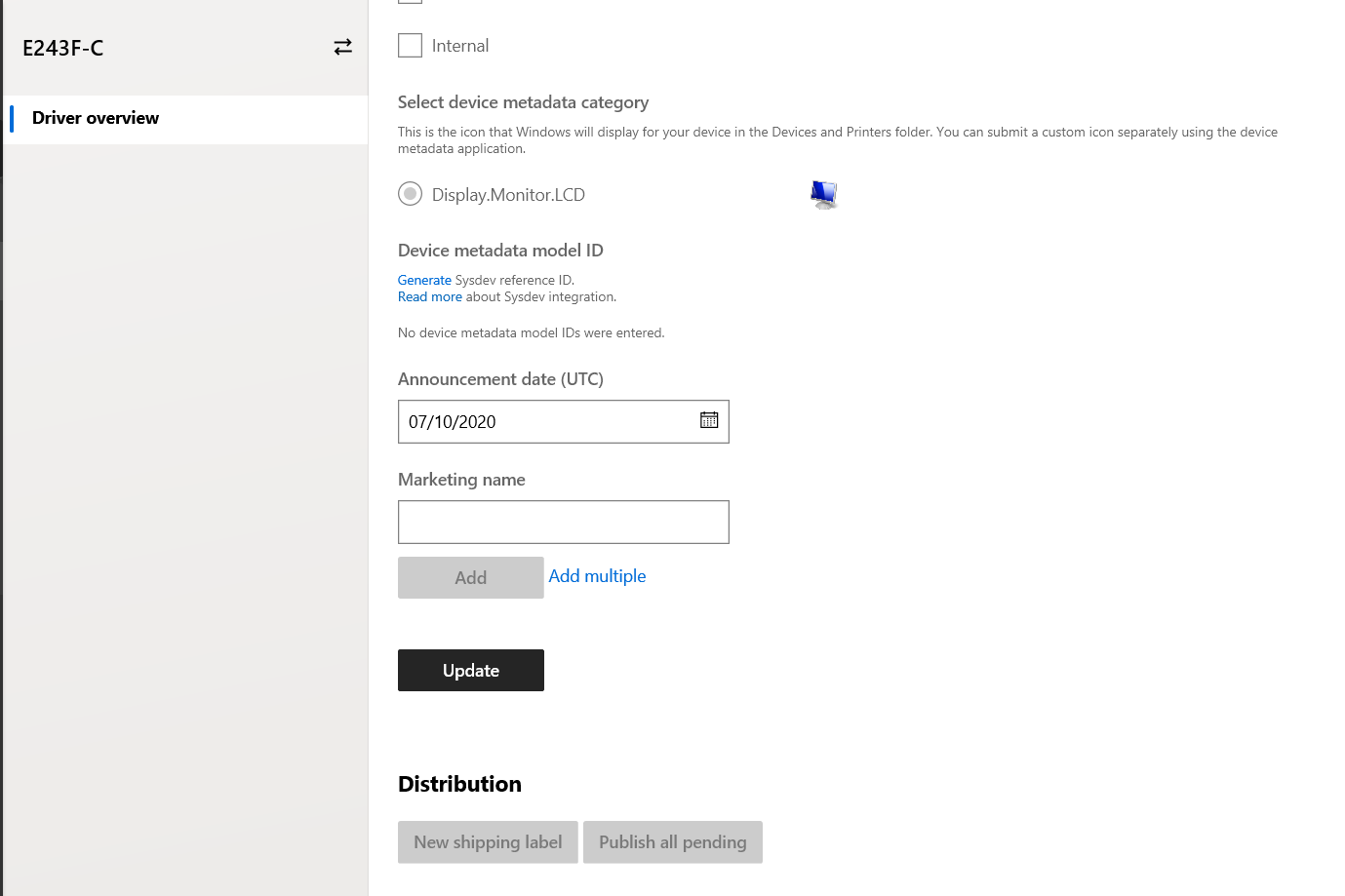The height and width of the screenshot is (896, 1345).
Task: Focus the Marketing name input field
Action: click(x=563, y=522)
